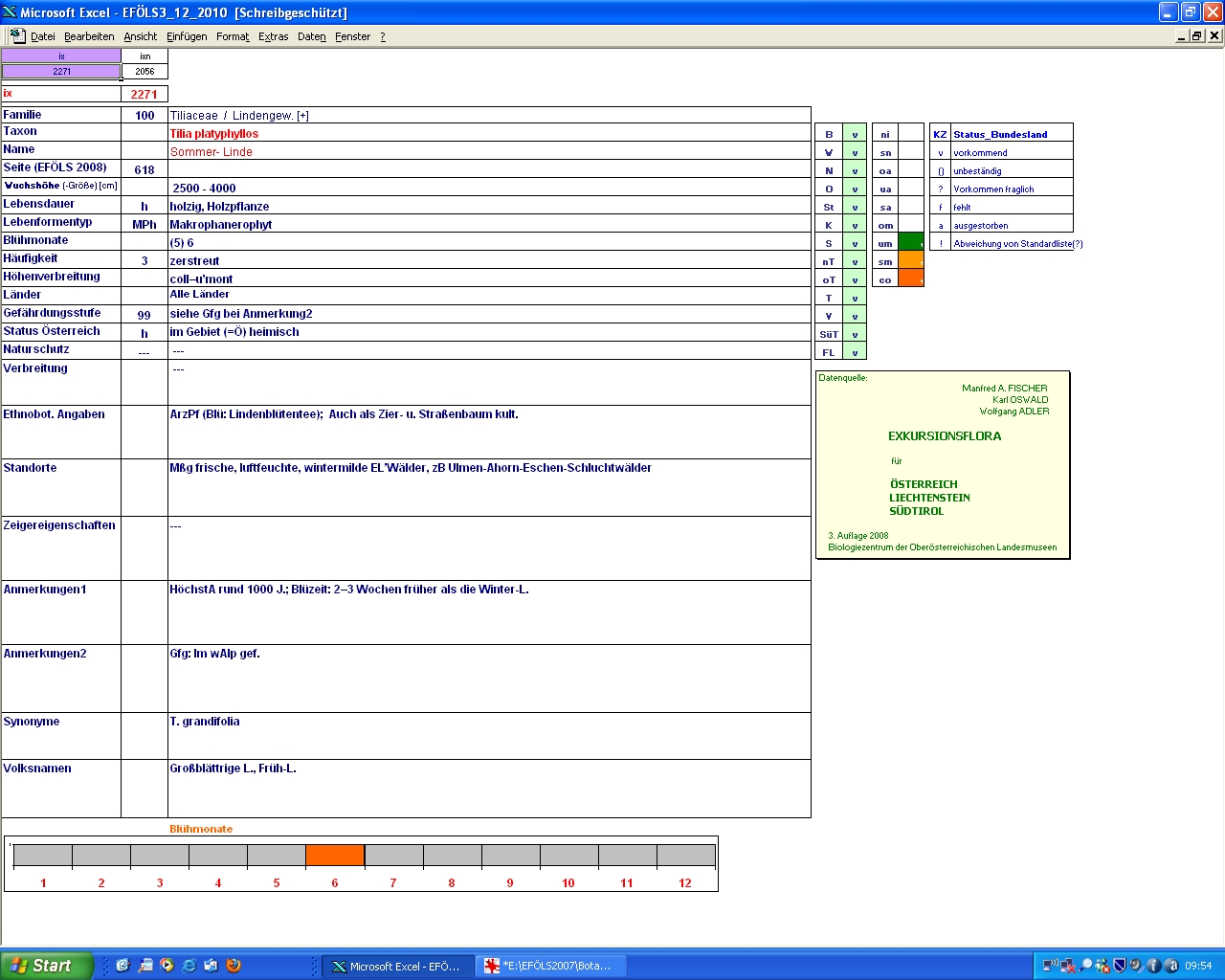This screenshot has height=980, width=1225.
Task: Click the taskbar clock showing 09:54
Action: (1198, 966)
